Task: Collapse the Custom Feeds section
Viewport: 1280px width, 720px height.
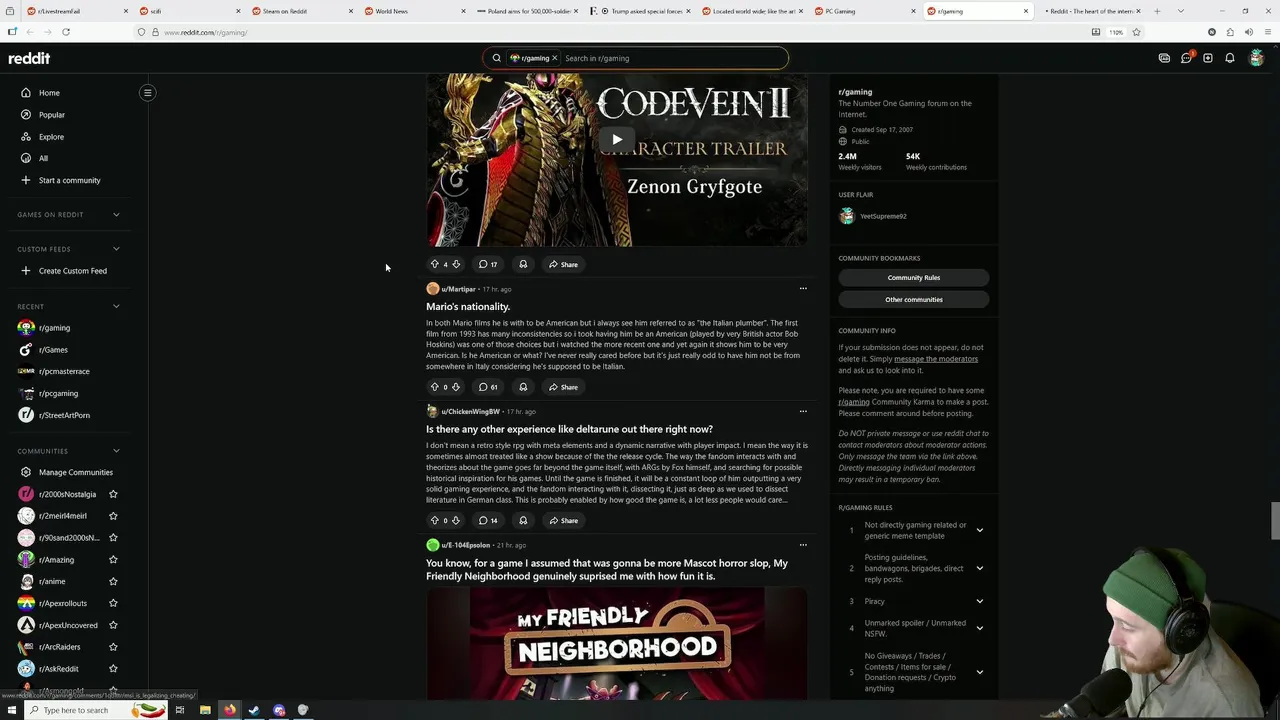Action: [116, 249]
